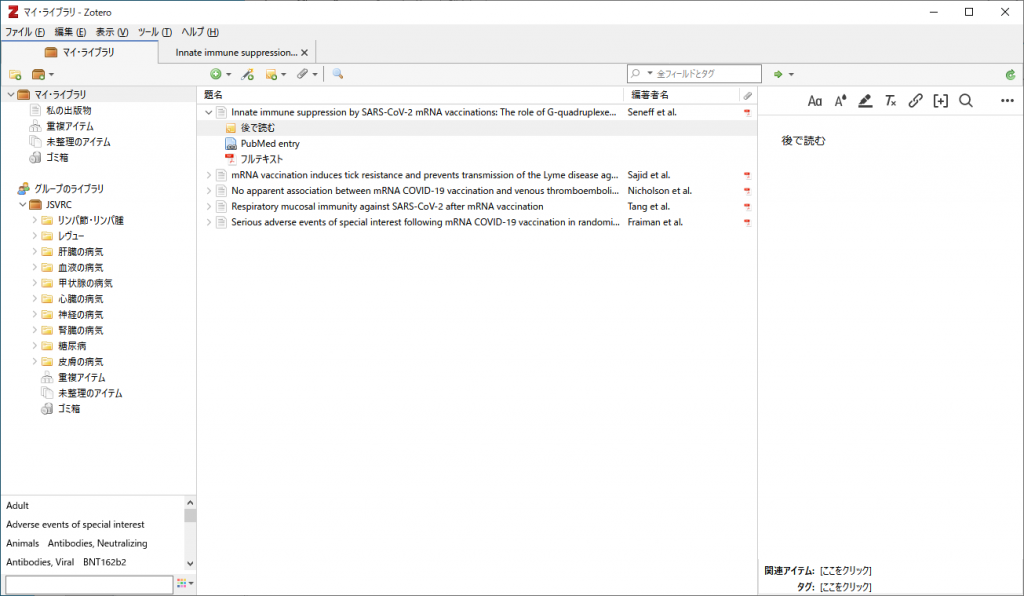Select the Adverse events of special interest tag
1024x596 pixels.
click(x=75, y=524)
